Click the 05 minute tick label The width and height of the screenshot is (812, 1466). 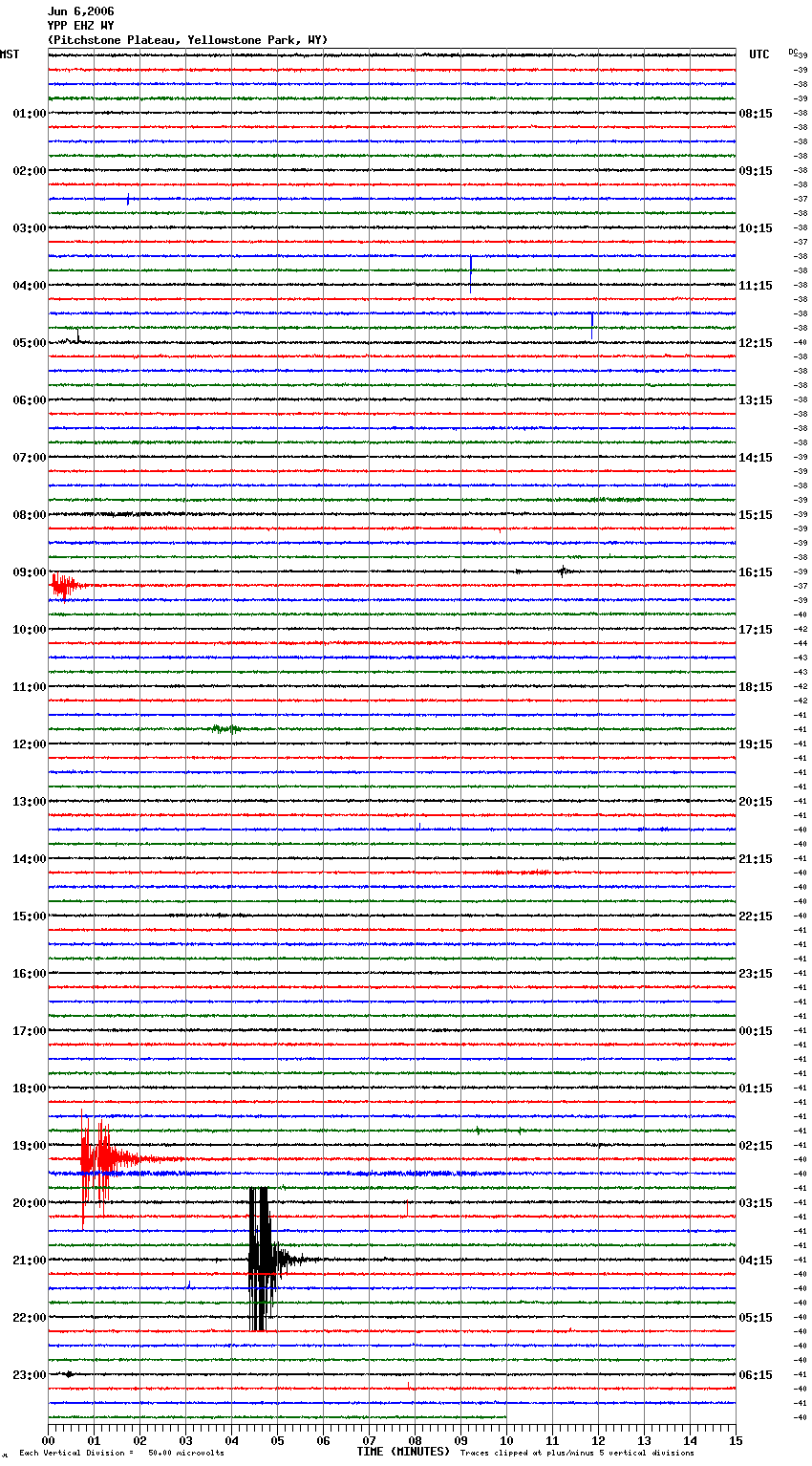tap(277, 1440)
